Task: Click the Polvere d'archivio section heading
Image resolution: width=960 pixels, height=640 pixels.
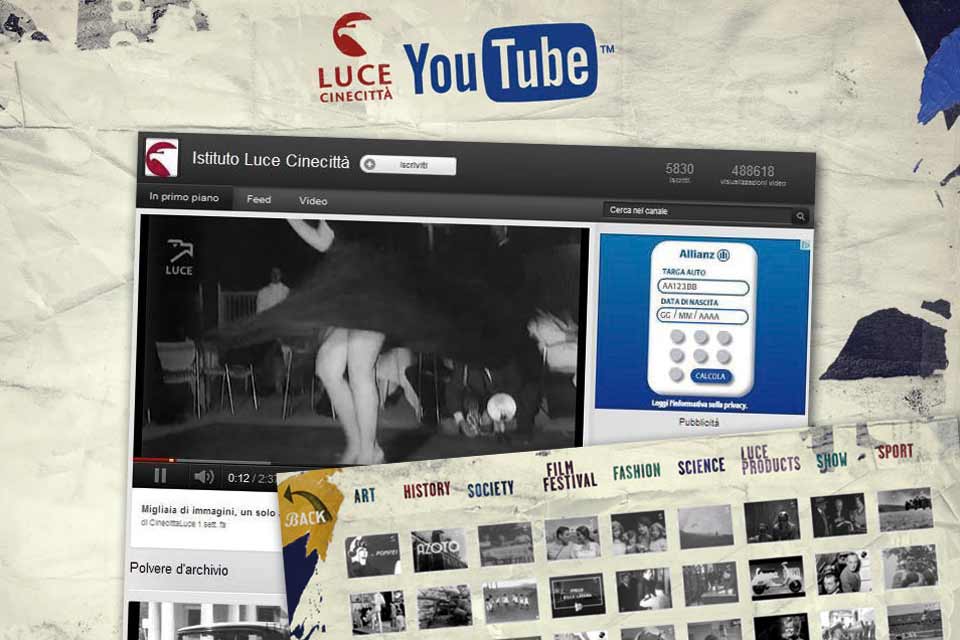Action: click(x=179, y=569)
